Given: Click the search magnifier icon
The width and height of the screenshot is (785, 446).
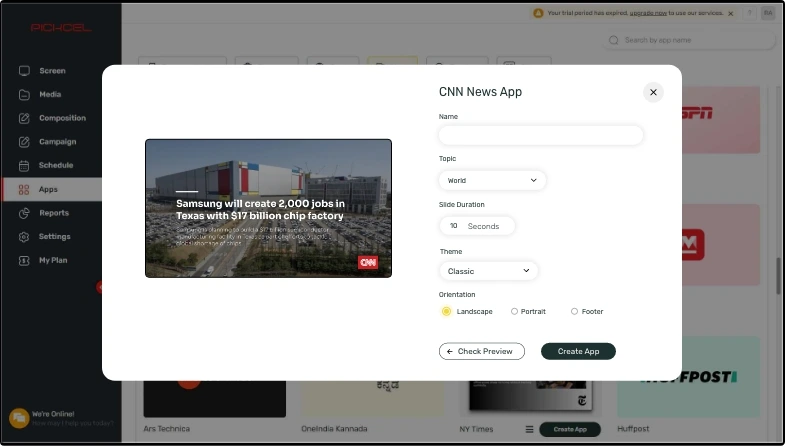Looking at the screenshot, I should [x=613, y=40].
